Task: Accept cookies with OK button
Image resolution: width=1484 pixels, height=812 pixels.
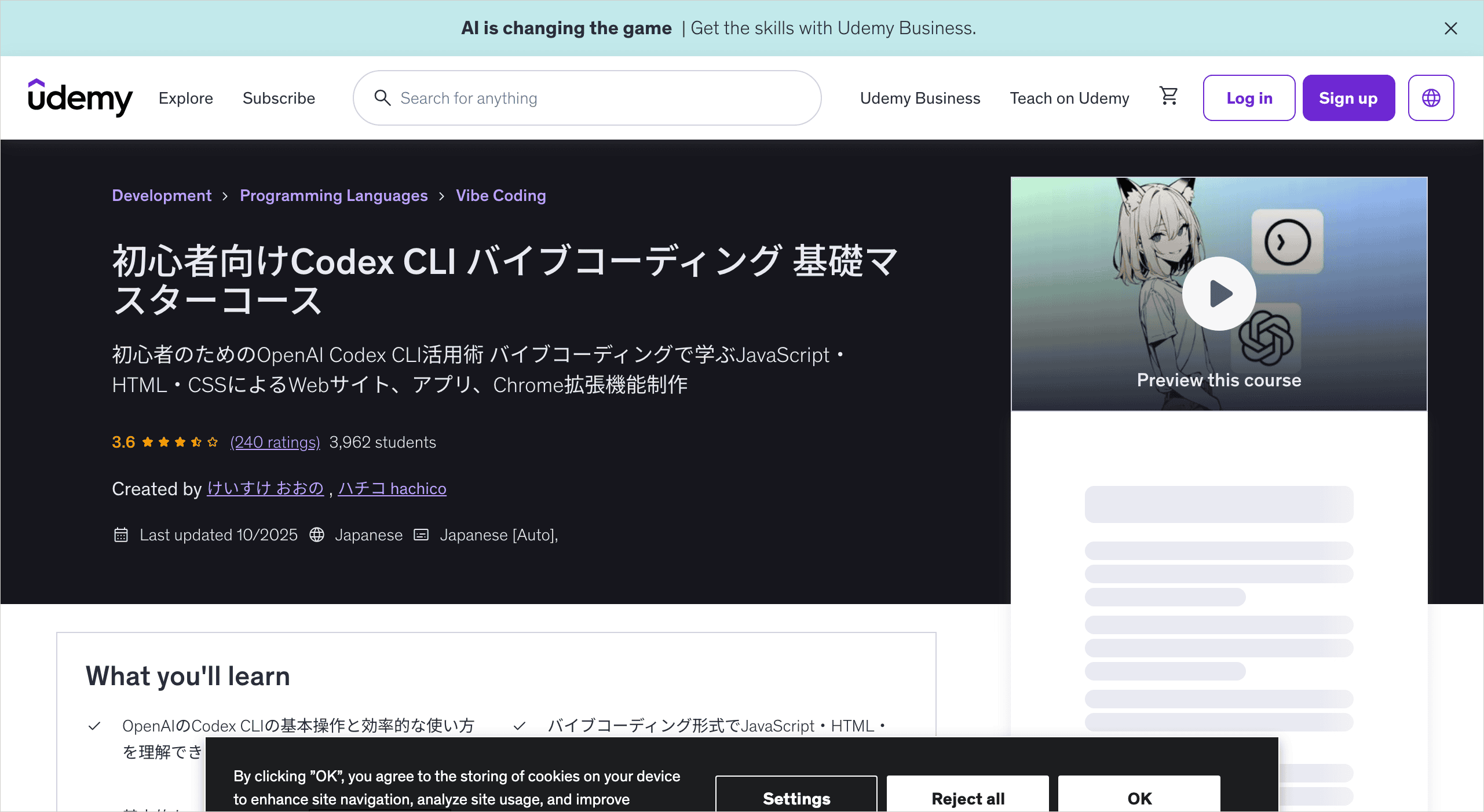Action: (x=1139, y=795)
